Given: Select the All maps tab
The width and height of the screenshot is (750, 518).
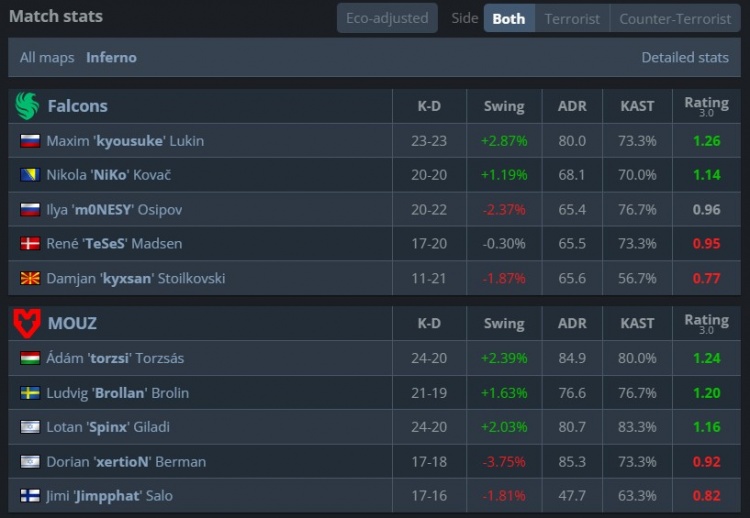Looking at the screenshot, I should (x=47, y=57).
